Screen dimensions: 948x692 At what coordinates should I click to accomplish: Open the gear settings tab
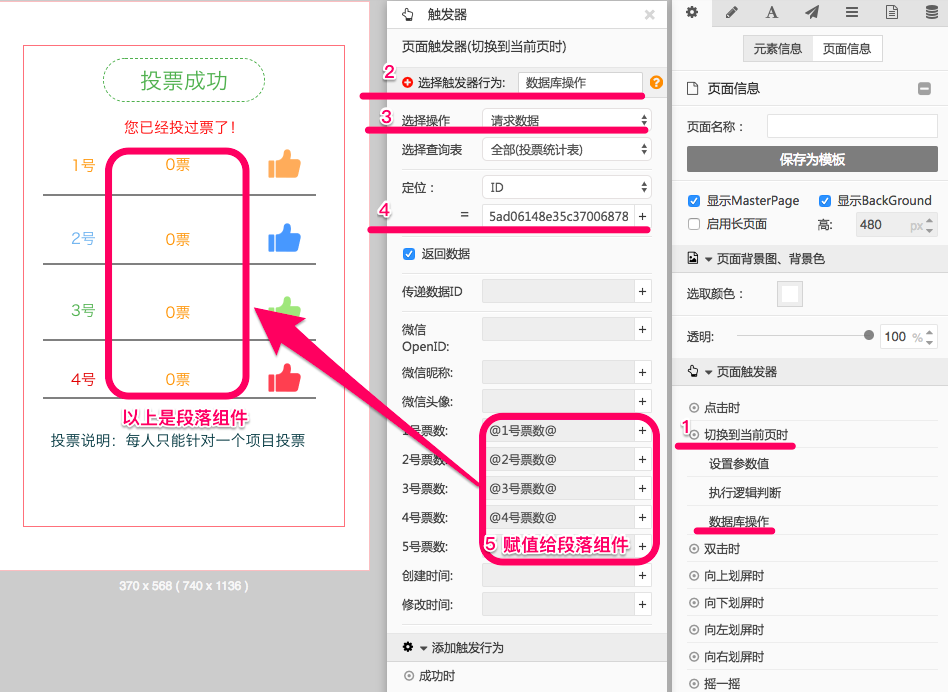click(x=692, y=13)
